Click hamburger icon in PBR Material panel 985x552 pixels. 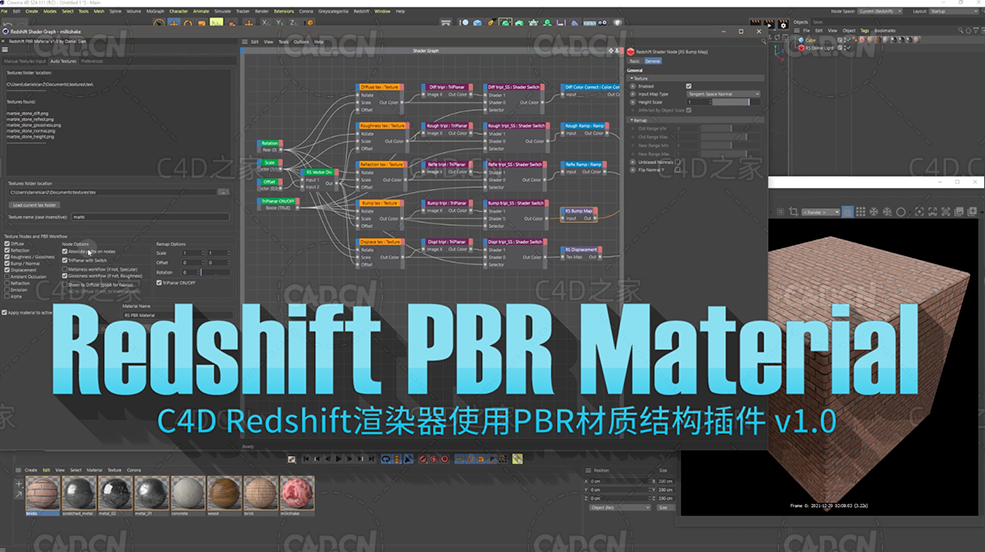tap(4, 49)
